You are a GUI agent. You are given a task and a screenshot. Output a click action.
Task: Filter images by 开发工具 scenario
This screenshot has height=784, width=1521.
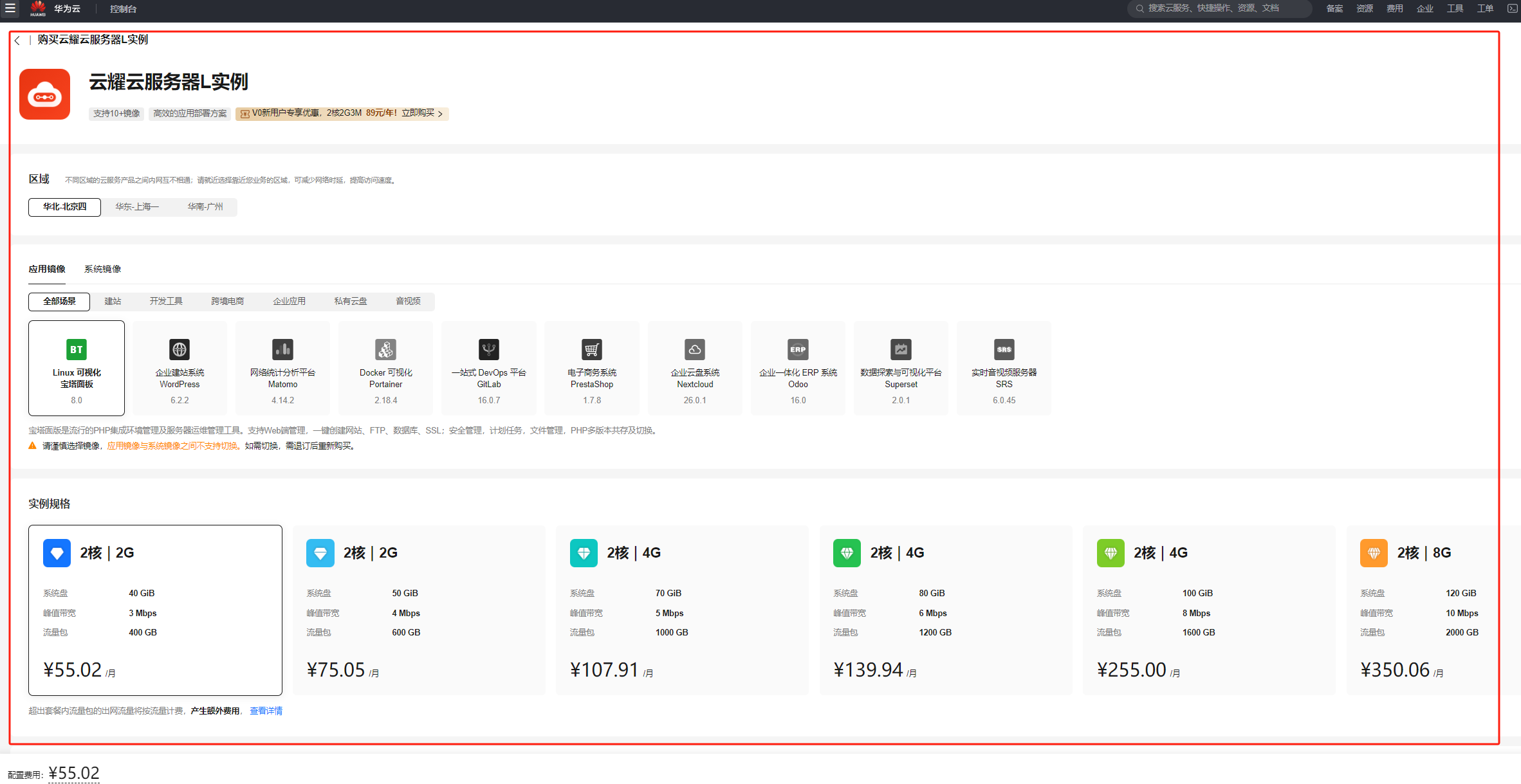pos(166,301)
